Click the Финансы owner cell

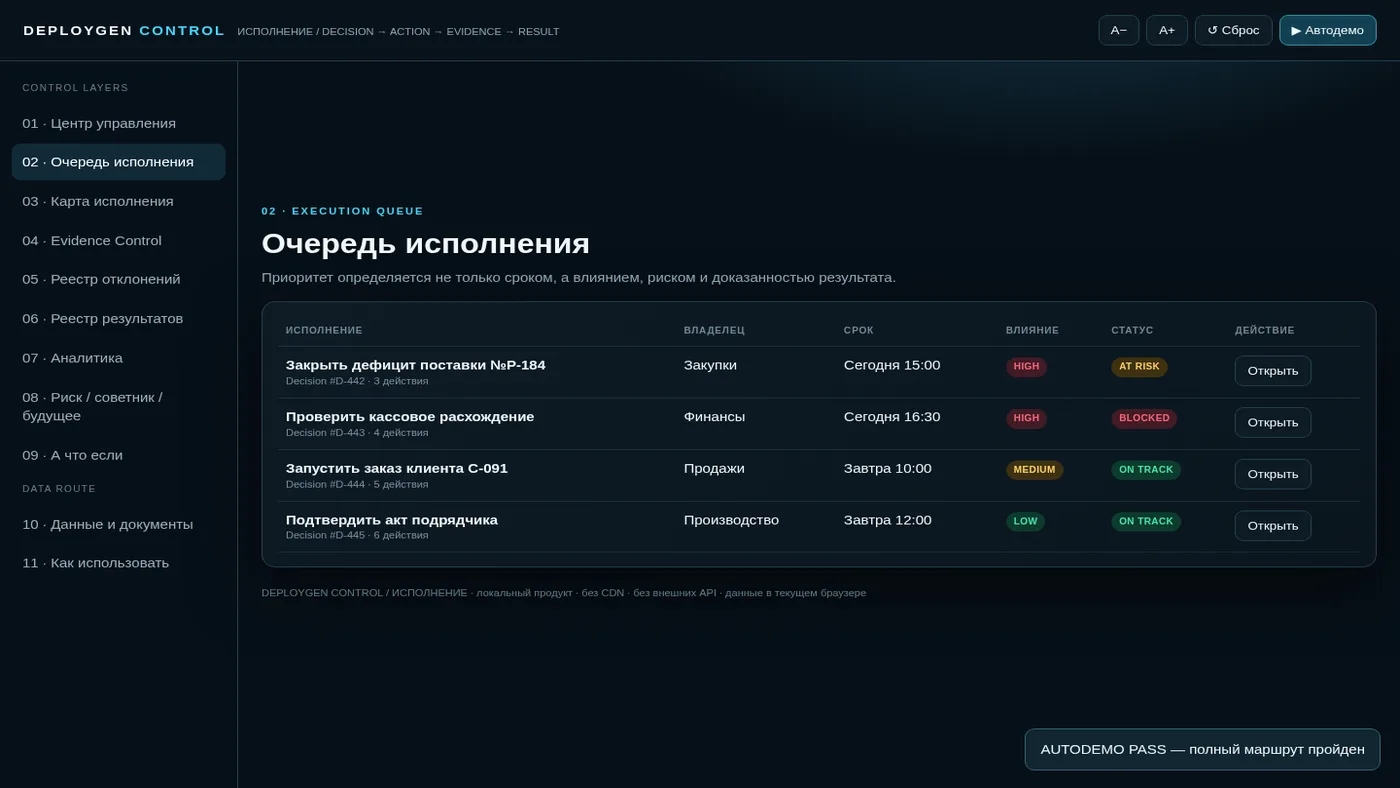click(x=714, y=417)
